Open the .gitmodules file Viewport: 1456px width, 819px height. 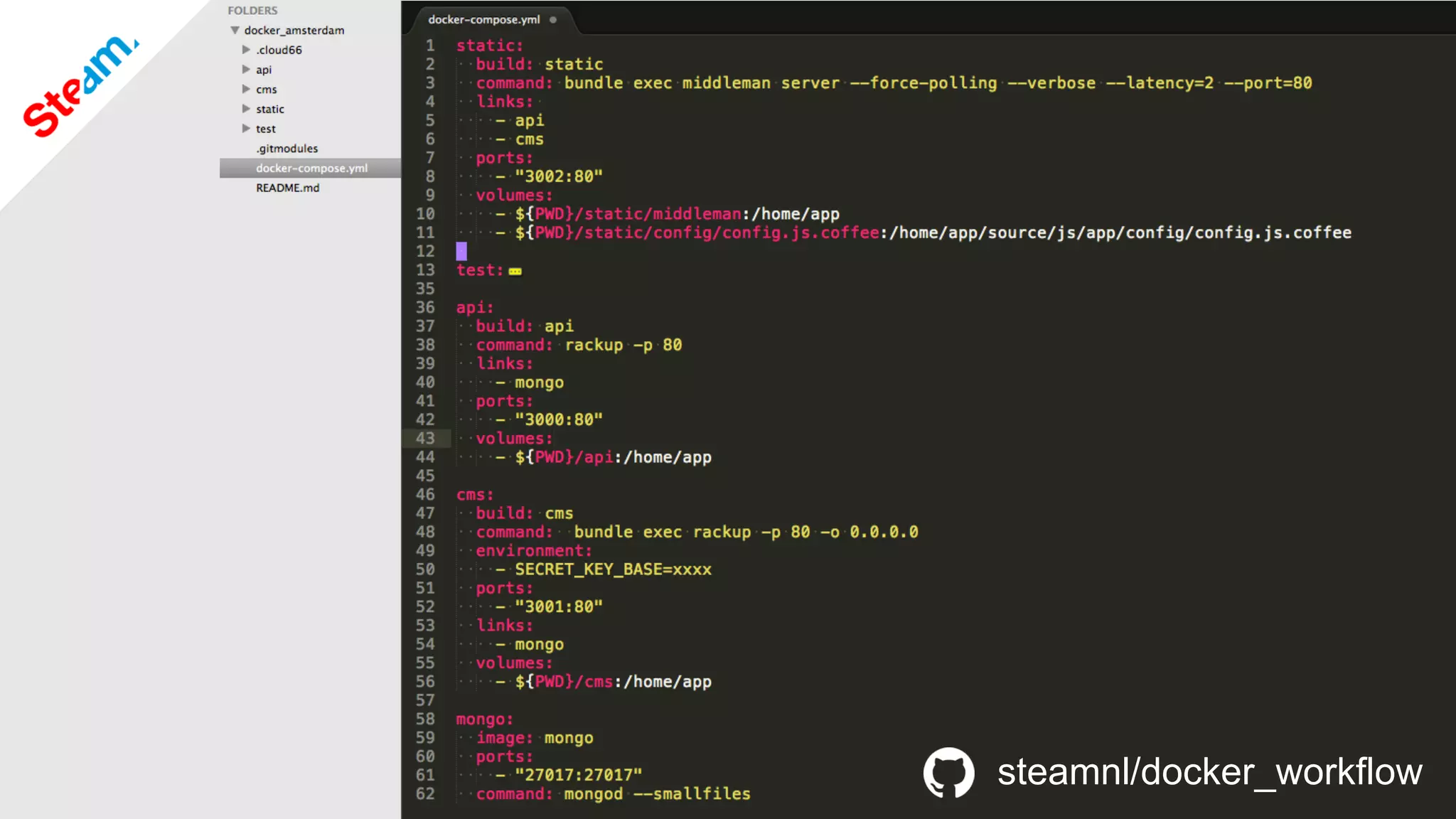(x=287, y=149)
